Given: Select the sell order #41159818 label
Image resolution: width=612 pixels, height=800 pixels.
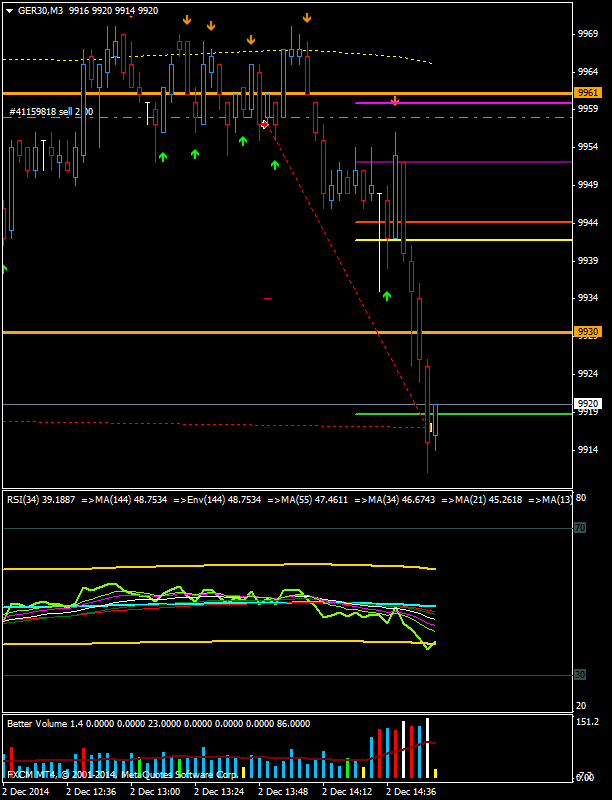Looking at the screenshot, I should (50, 112).
